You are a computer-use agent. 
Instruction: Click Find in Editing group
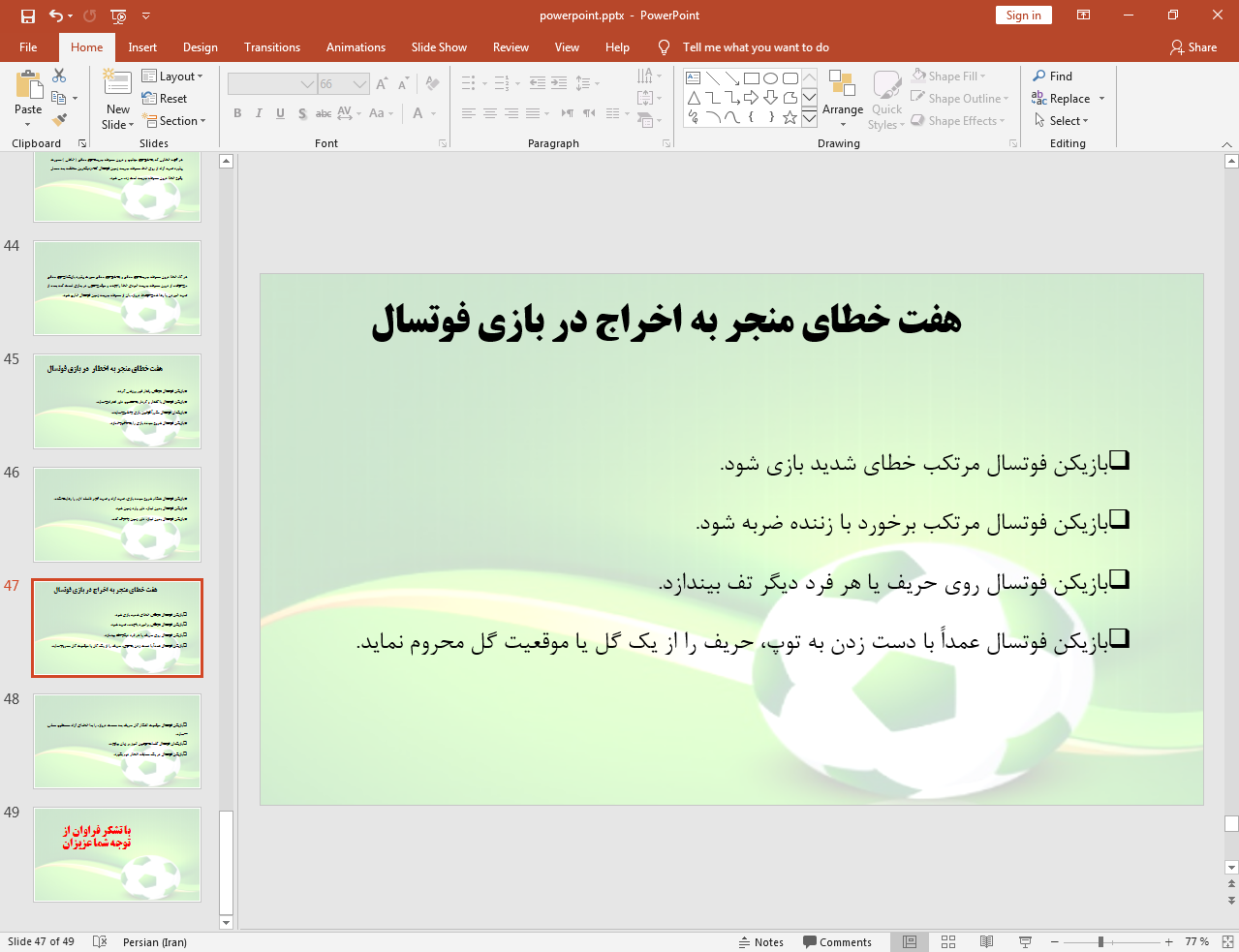point(1053,77)
